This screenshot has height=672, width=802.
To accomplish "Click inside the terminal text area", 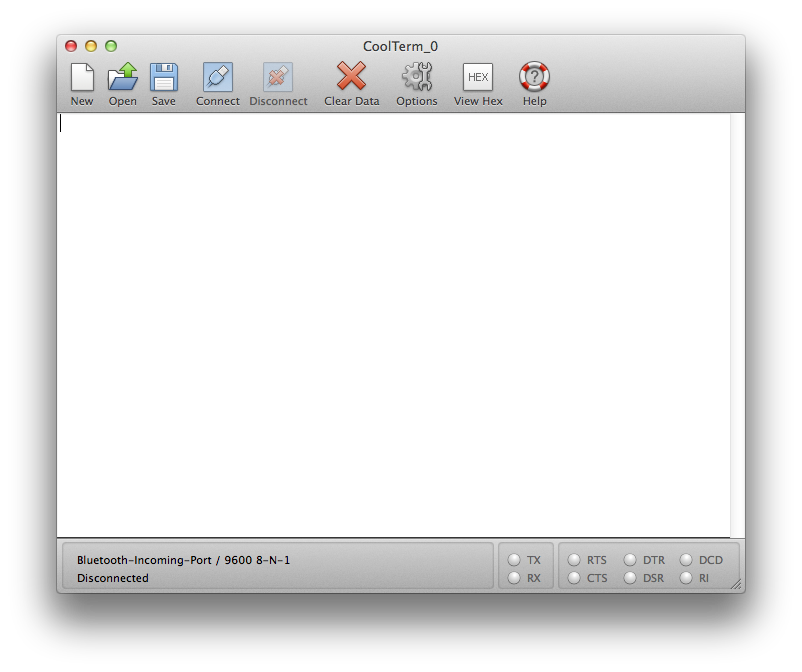I will click(x=393, y=325).
